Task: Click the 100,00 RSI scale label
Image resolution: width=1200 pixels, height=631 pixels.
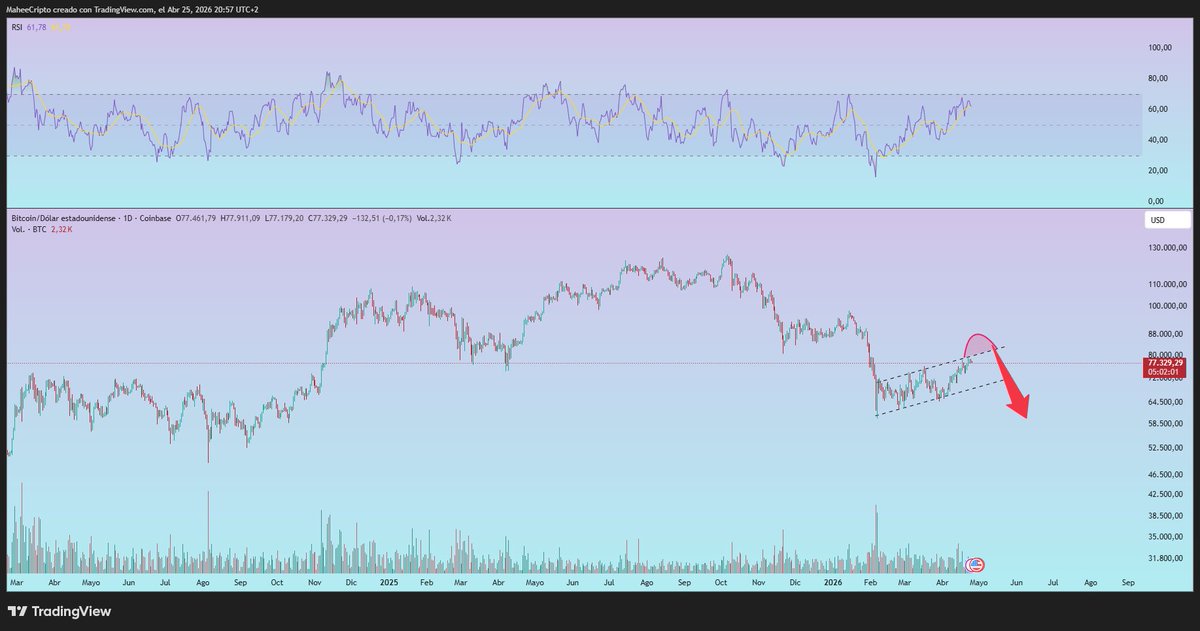Action: tap(1160, 47)
